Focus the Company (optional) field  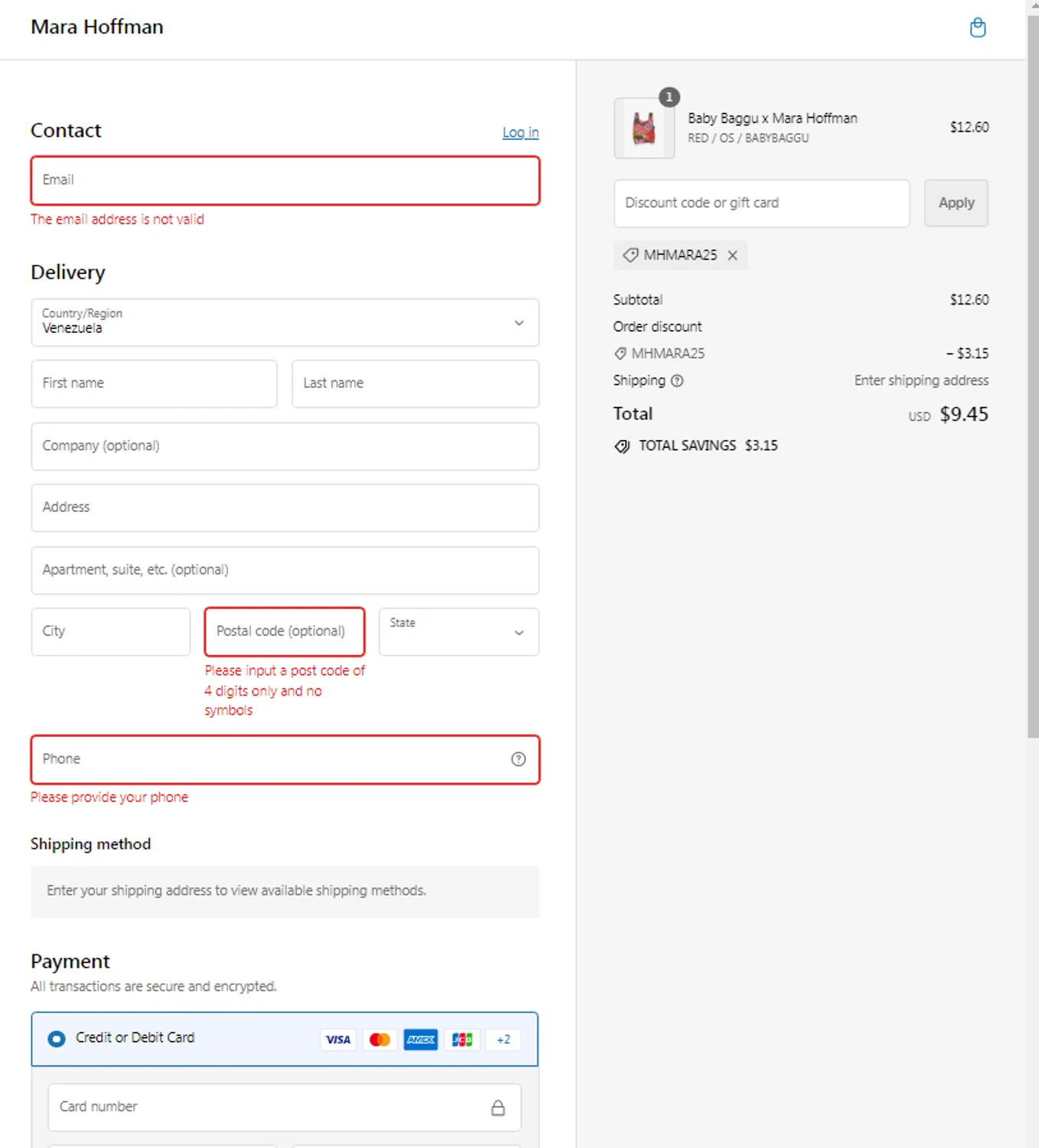click(285, 446)
